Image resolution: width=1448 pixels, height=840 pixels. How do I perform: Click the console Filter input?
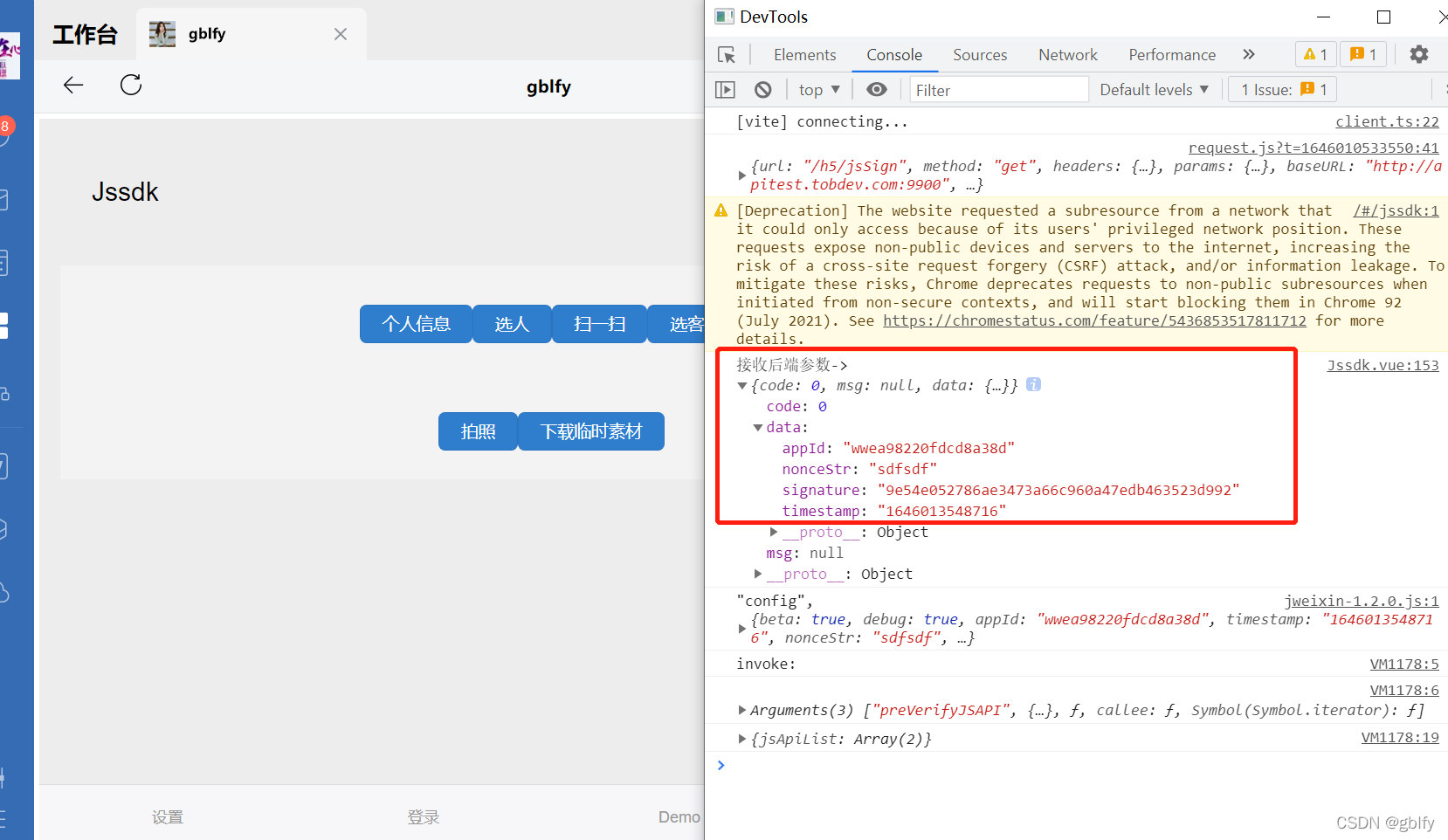998,90
